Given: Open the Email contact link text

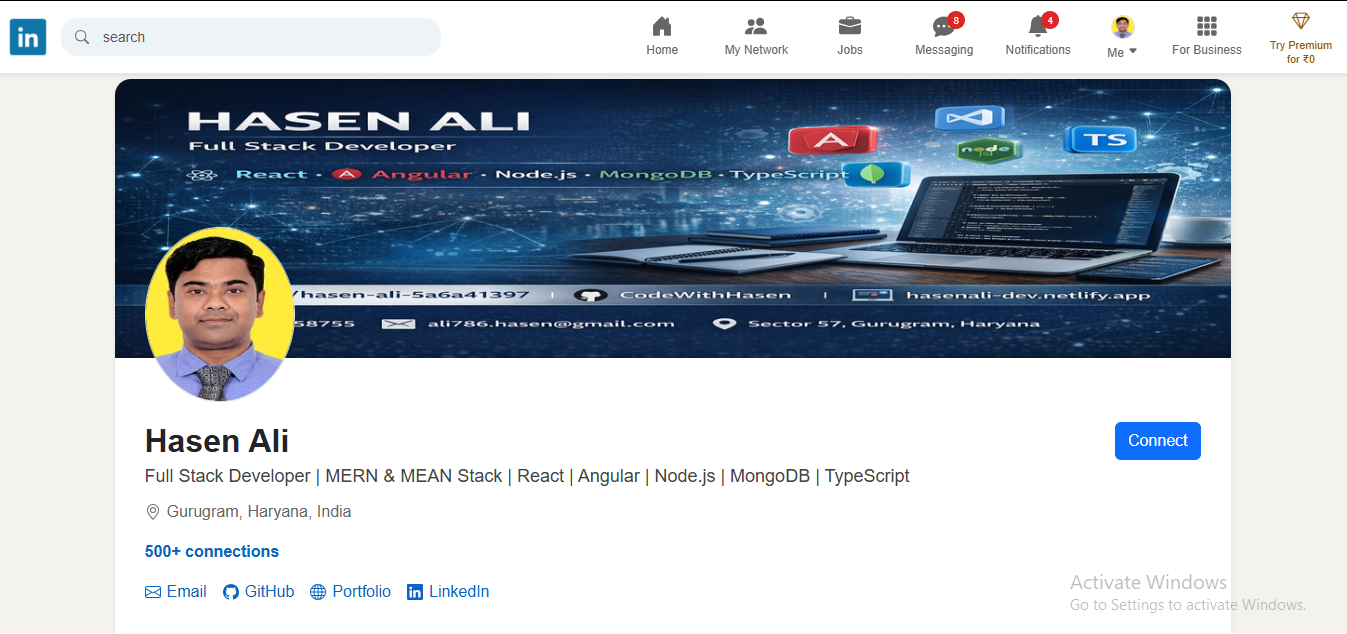Looking at the screenshot, I should [187, 592].
